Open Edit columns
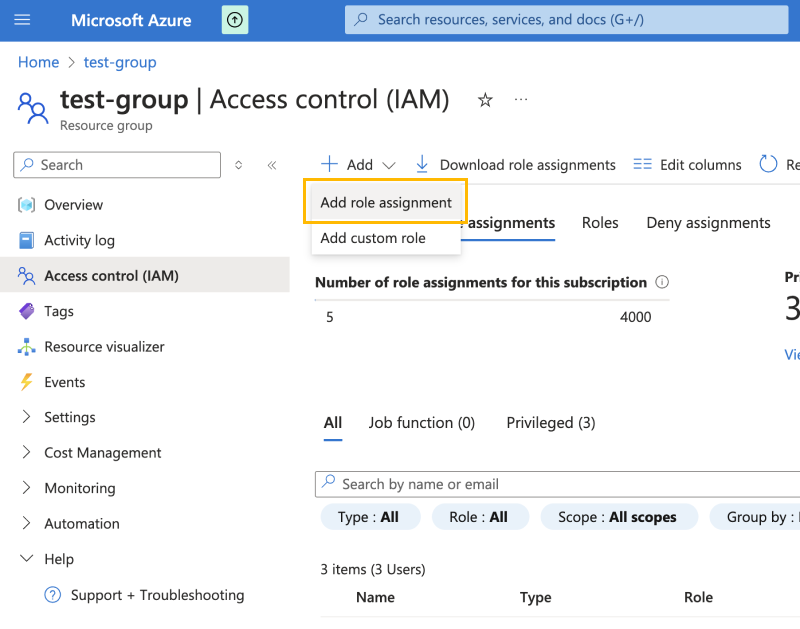Viewport: 800px width, 629px height. click(x=701, y=165)
